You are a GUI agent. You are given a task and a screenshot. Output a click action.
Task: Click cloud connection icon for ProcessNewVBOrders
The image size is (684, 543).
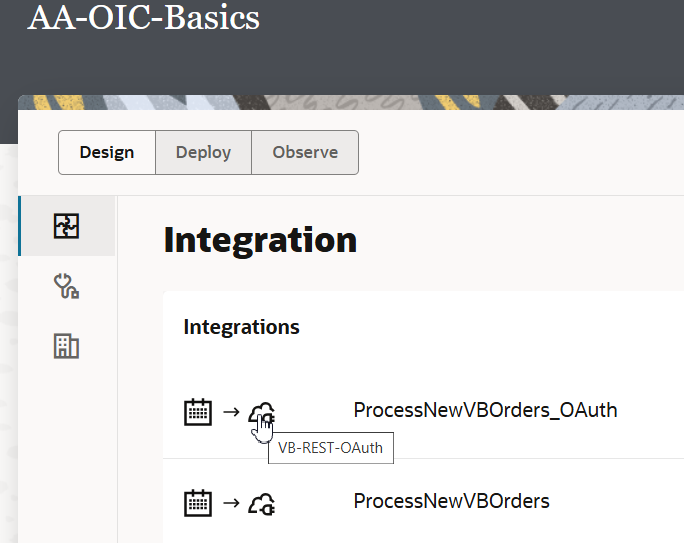(x=262, y=504)
